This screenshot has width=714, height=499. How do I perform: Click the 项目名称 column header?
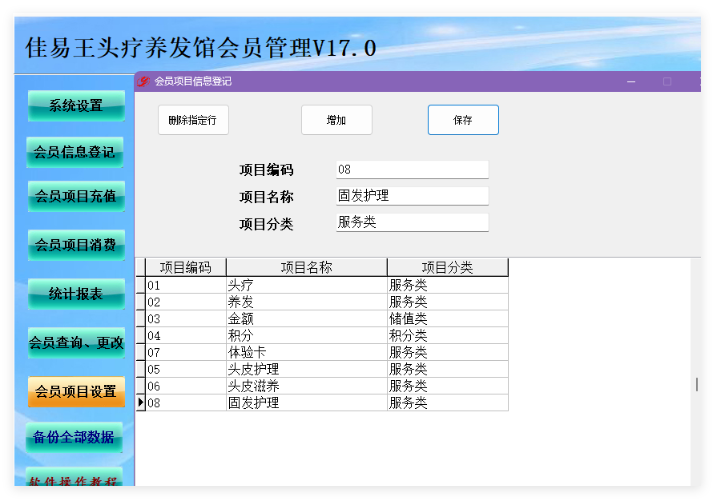(306, 267)
